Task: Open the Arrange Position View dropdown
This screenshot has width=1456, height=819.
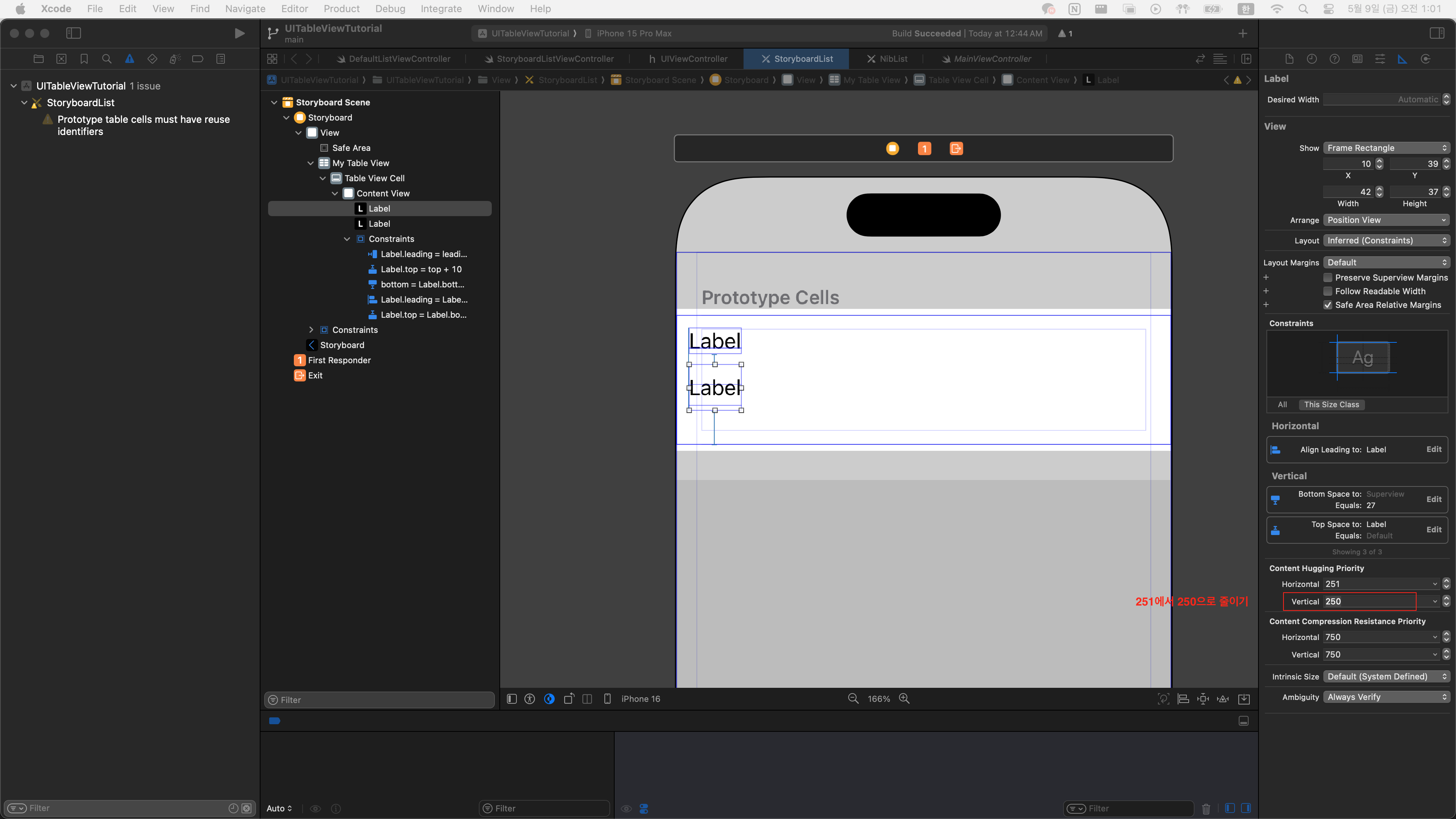Action: [1387, 220]
